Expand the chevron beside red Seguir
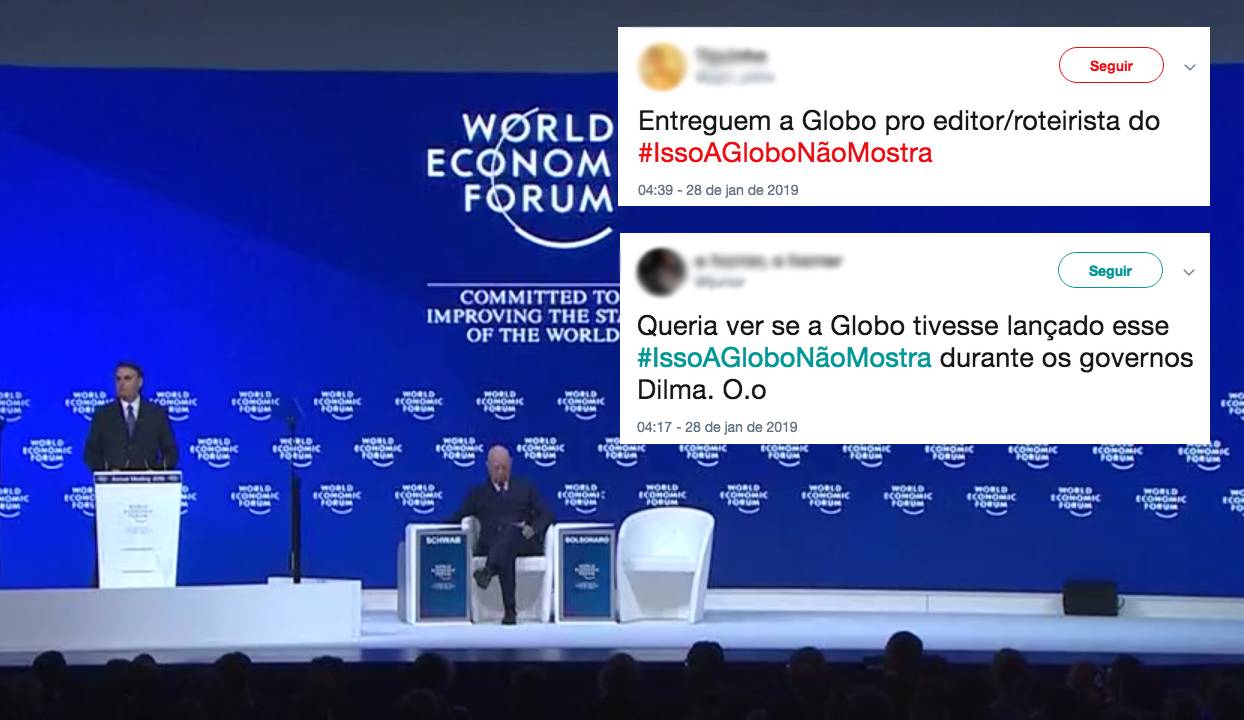This screenshot has width=1244, height=720. [x=1189, y=68]
